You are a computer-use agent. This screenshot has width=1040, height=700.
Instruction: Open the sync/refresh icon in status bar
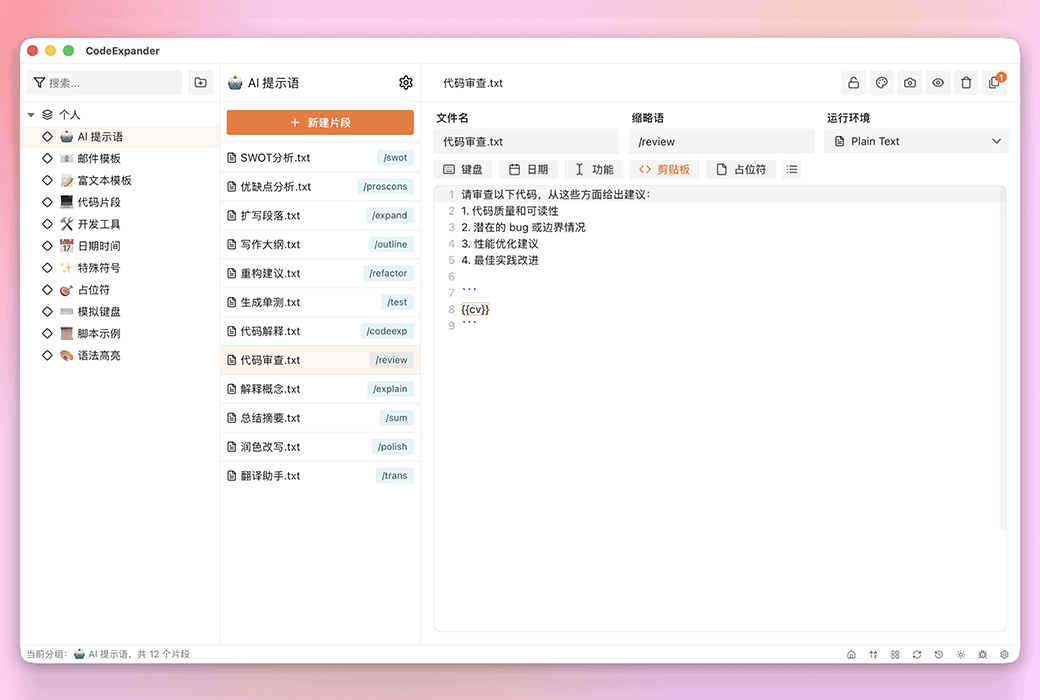(917, 654)
